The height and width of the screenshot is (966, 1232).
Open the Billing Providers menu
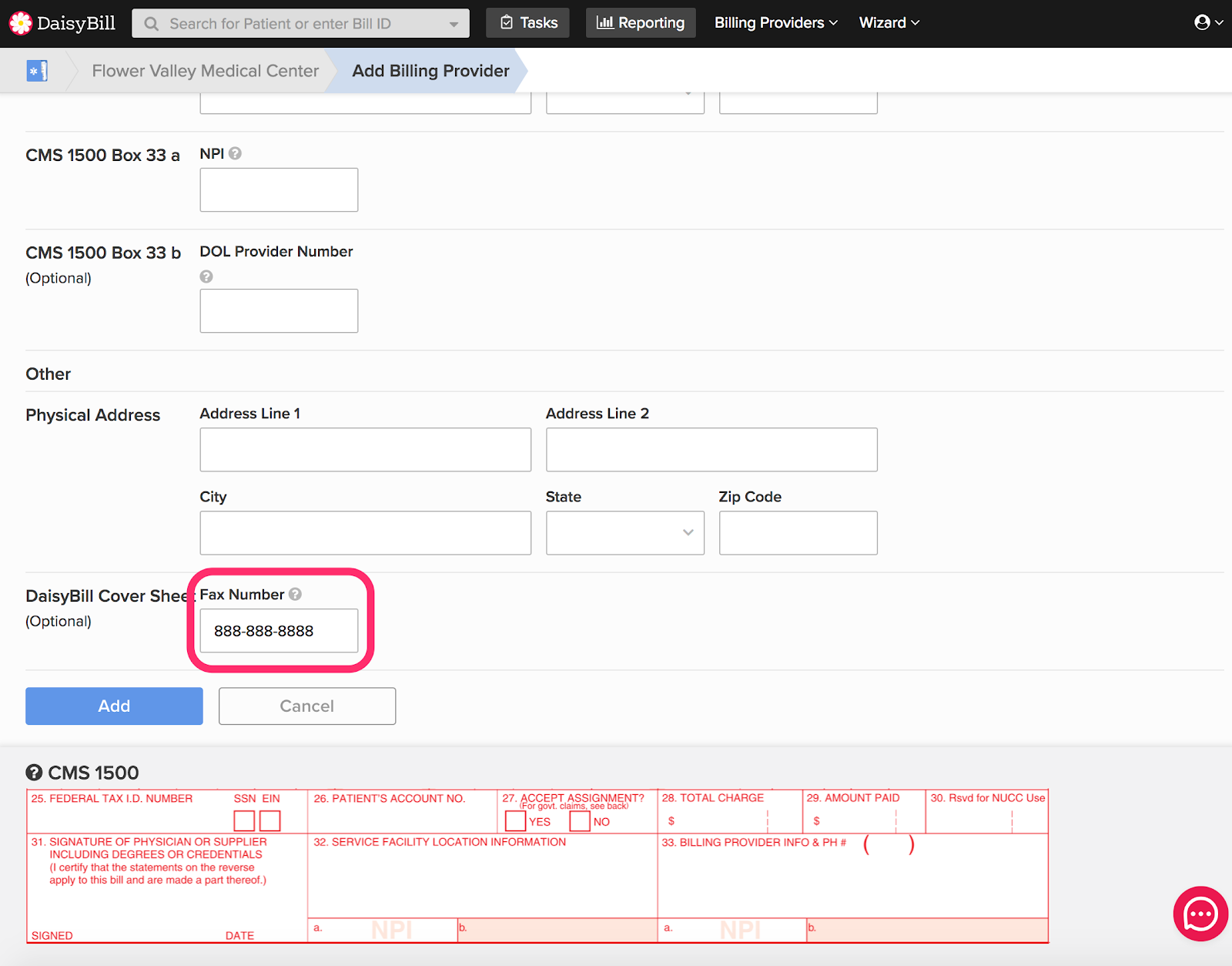click(x=775, y=23)
